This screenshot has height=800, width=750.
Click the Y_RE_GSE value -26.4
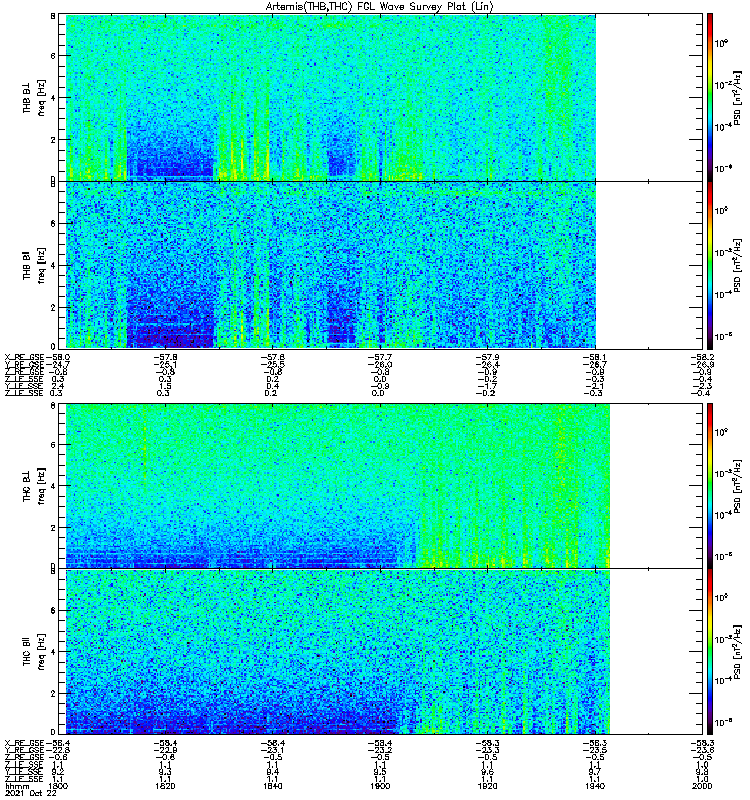(x=487, y=365)
